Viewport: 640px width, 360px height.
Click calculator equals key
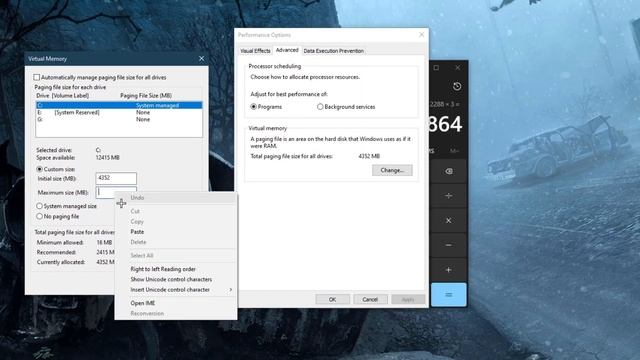tap(449, 294)
